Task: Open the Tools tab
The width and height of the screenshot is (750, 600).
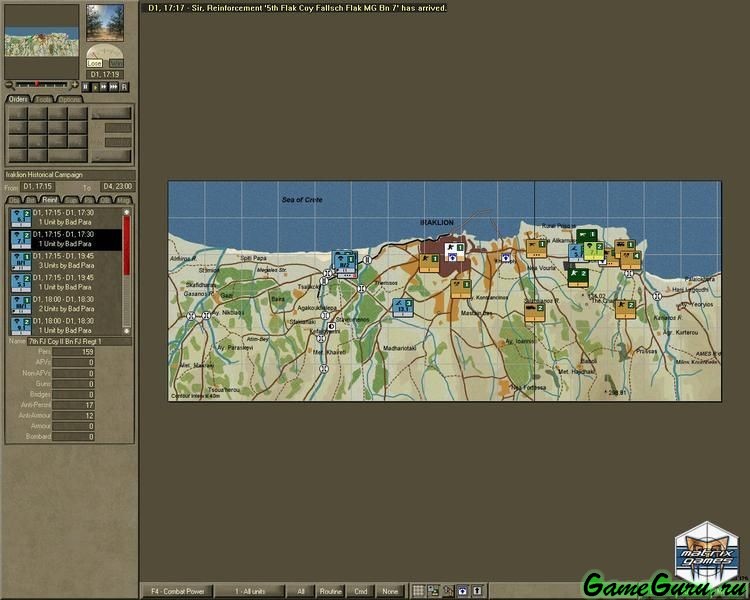Action: (x=43, y=99)
